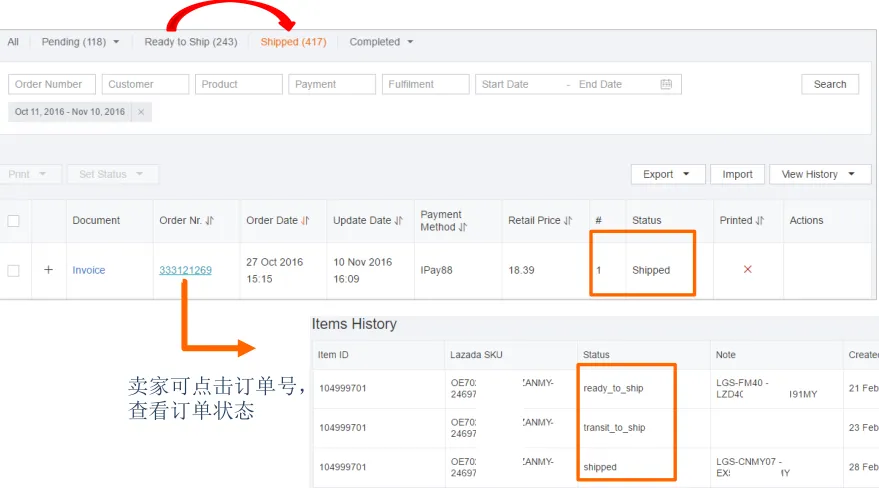The image size is (879, 488).
Task: Sort by Order Date column arrows
Action: (306, 221)
